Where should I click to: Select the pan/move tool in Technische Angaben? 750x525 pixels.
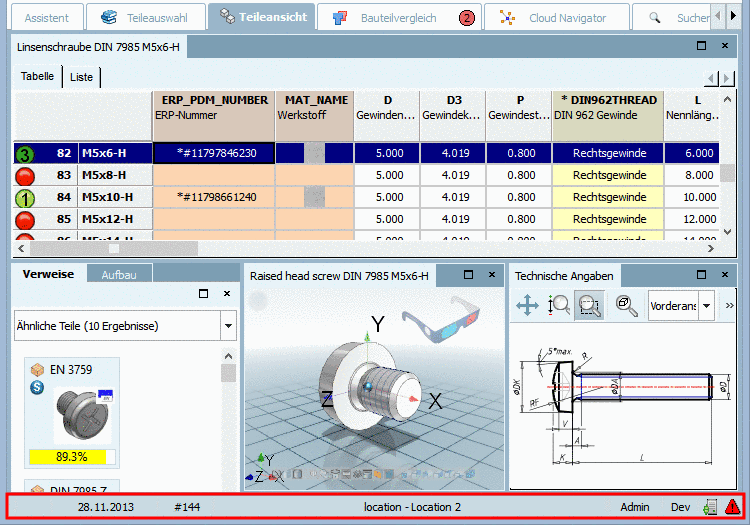point(527,306)
